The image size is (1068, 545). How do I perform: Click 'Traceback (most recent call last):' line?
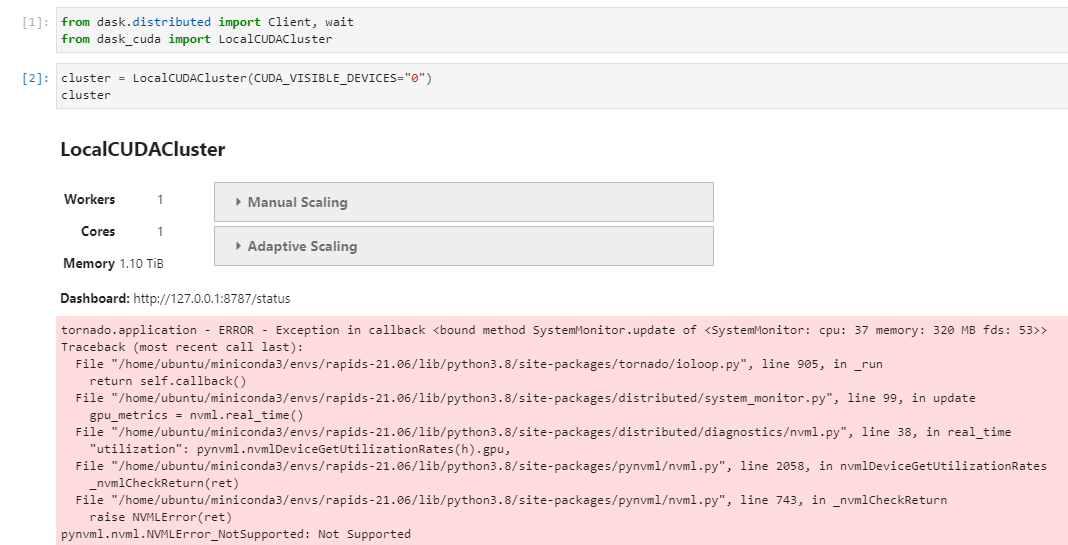point(182,347)
